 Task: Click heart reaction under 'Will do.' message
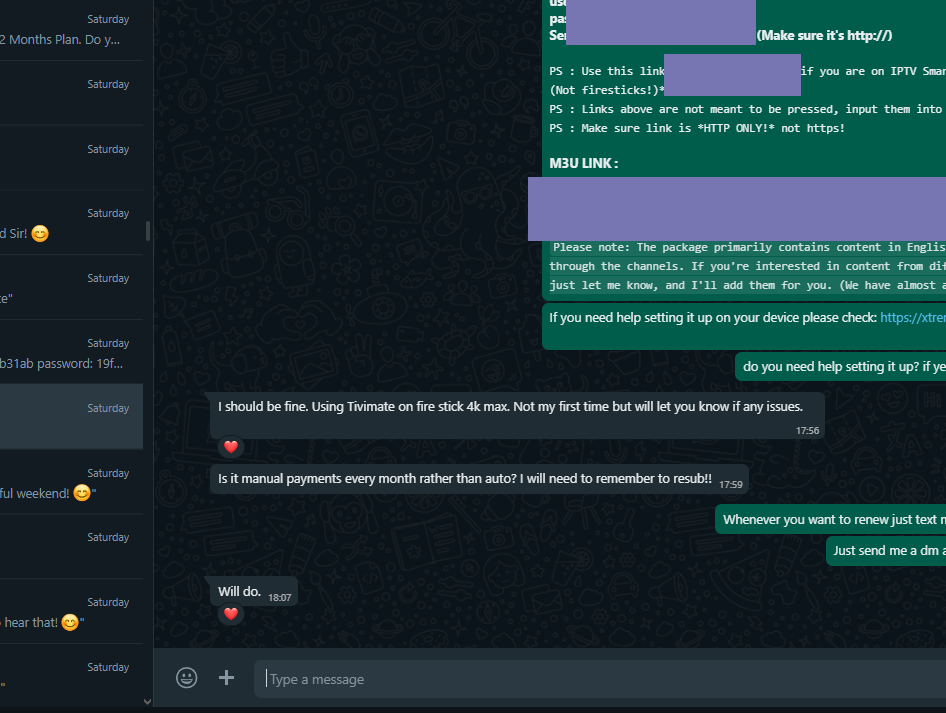click(x=230, y=614)
